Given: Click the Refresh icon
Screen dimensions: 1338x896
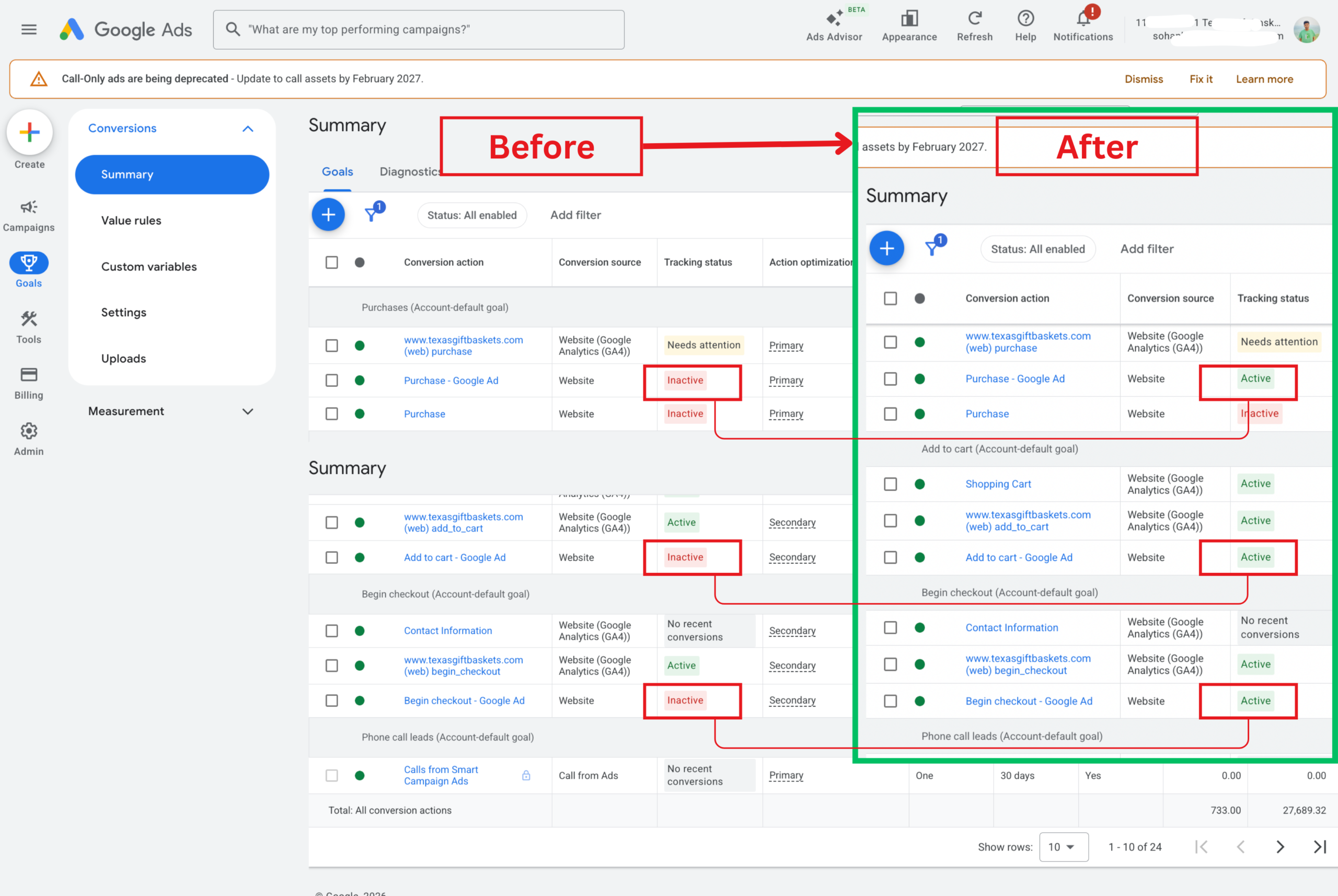Looking at the screenshot, I should tap(975, 18).
